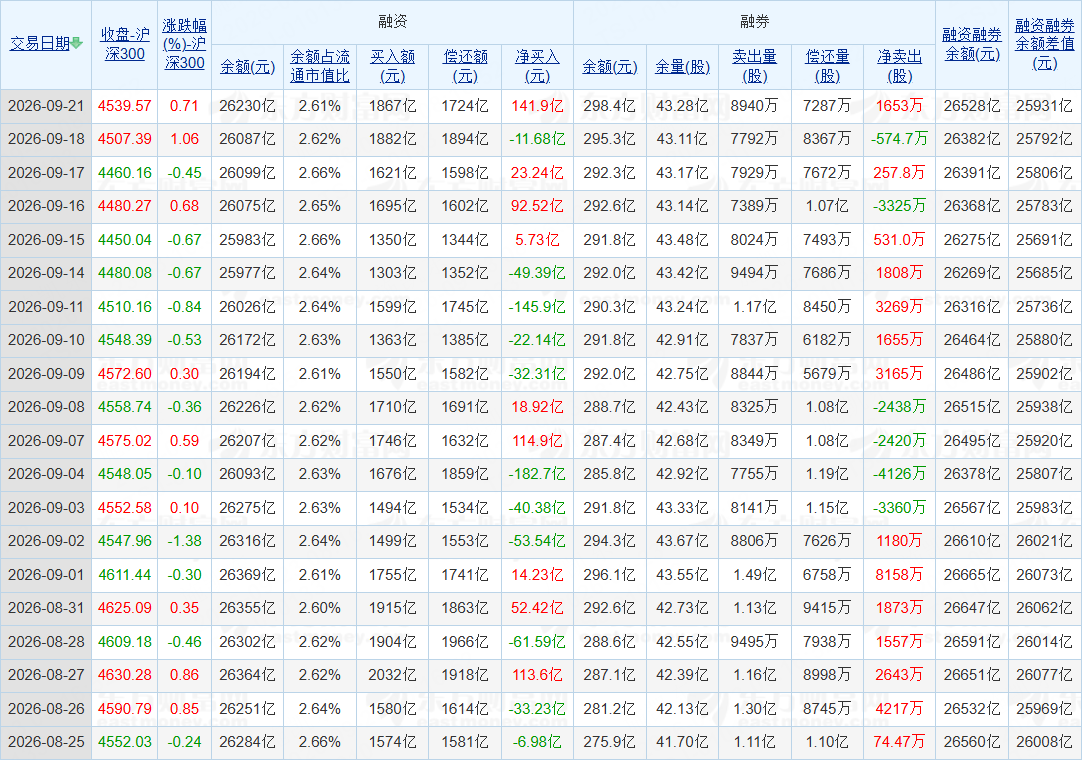Click the 余额占流通市值比 header link
Viewport: 1082px width, 760px height.
tap(319, 66)
